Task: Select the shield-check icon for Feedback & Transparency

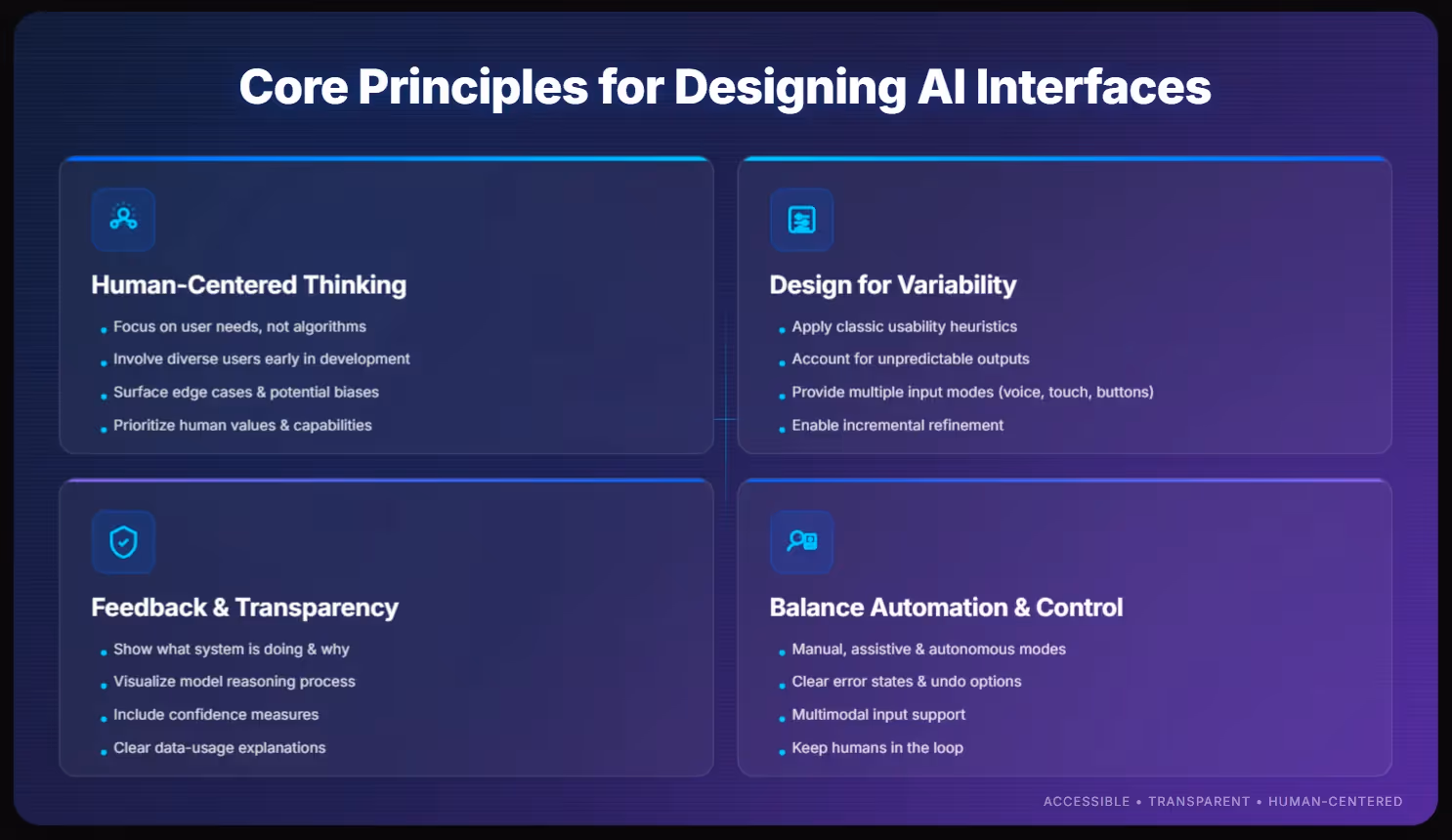Action: (123, 542)
